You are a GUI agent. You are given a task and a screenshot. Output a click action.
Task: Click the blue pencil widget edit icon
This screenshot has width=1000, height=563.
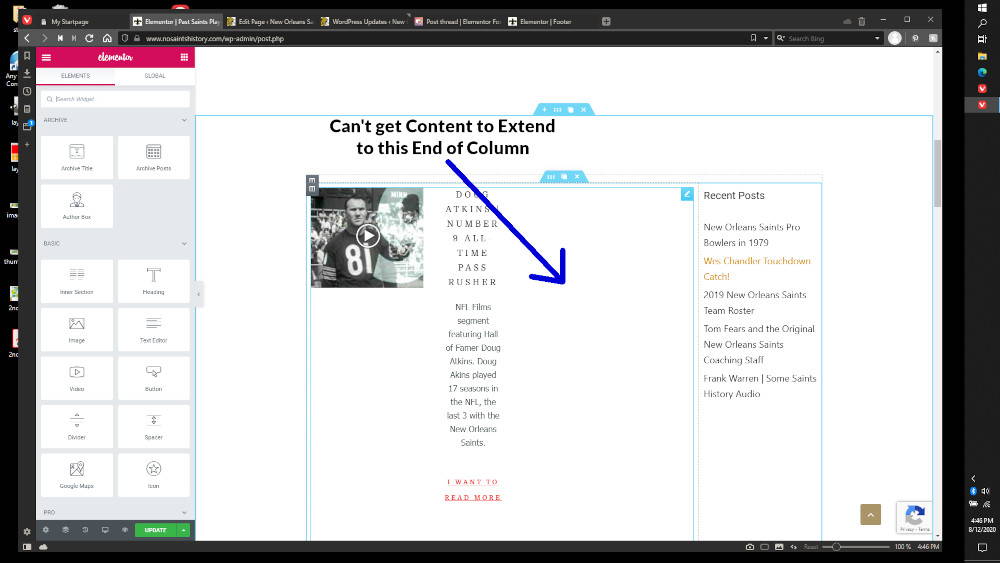coord(687,194)
